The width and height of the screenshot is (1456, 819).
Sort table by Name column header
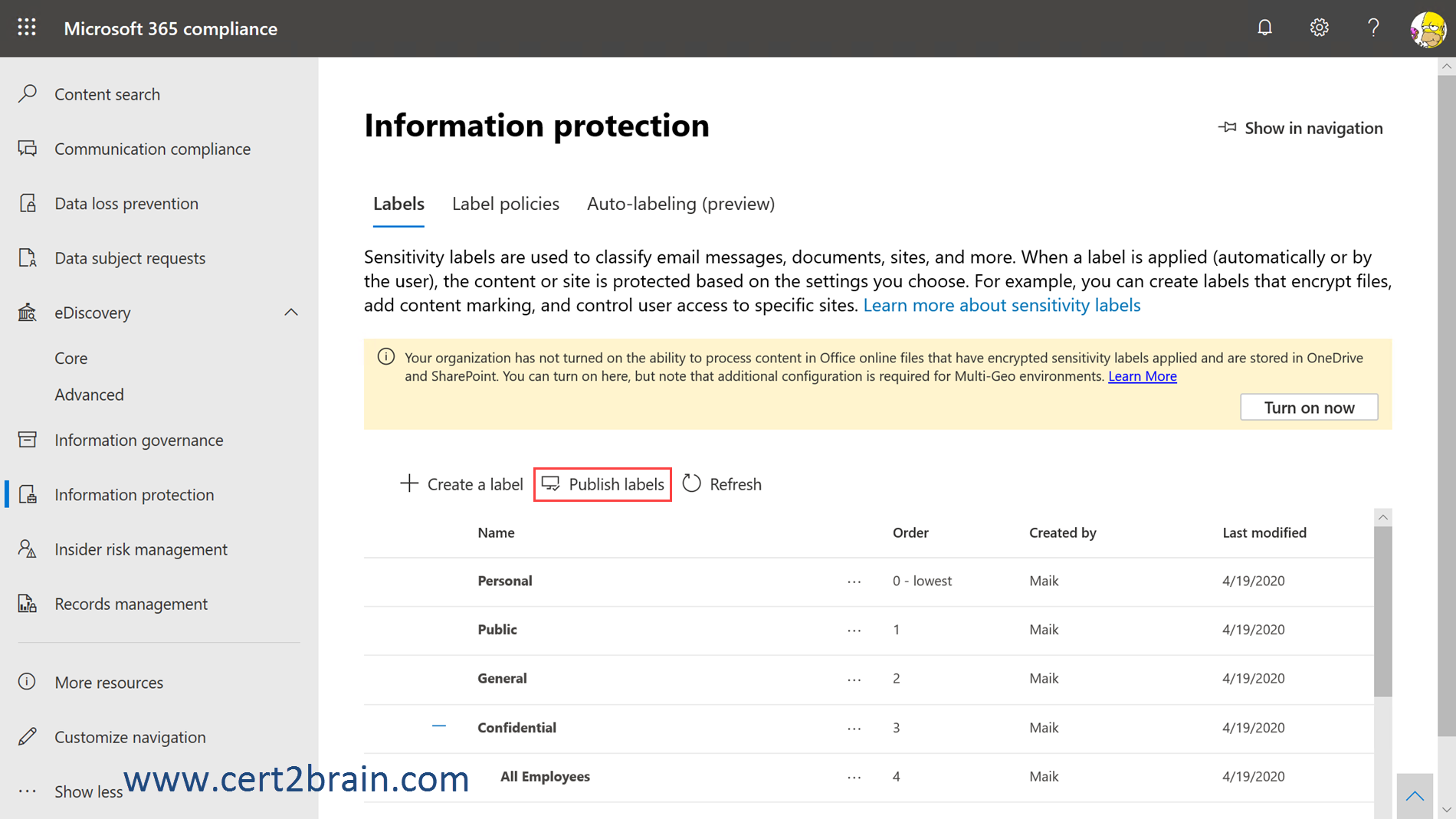(496, 532)
